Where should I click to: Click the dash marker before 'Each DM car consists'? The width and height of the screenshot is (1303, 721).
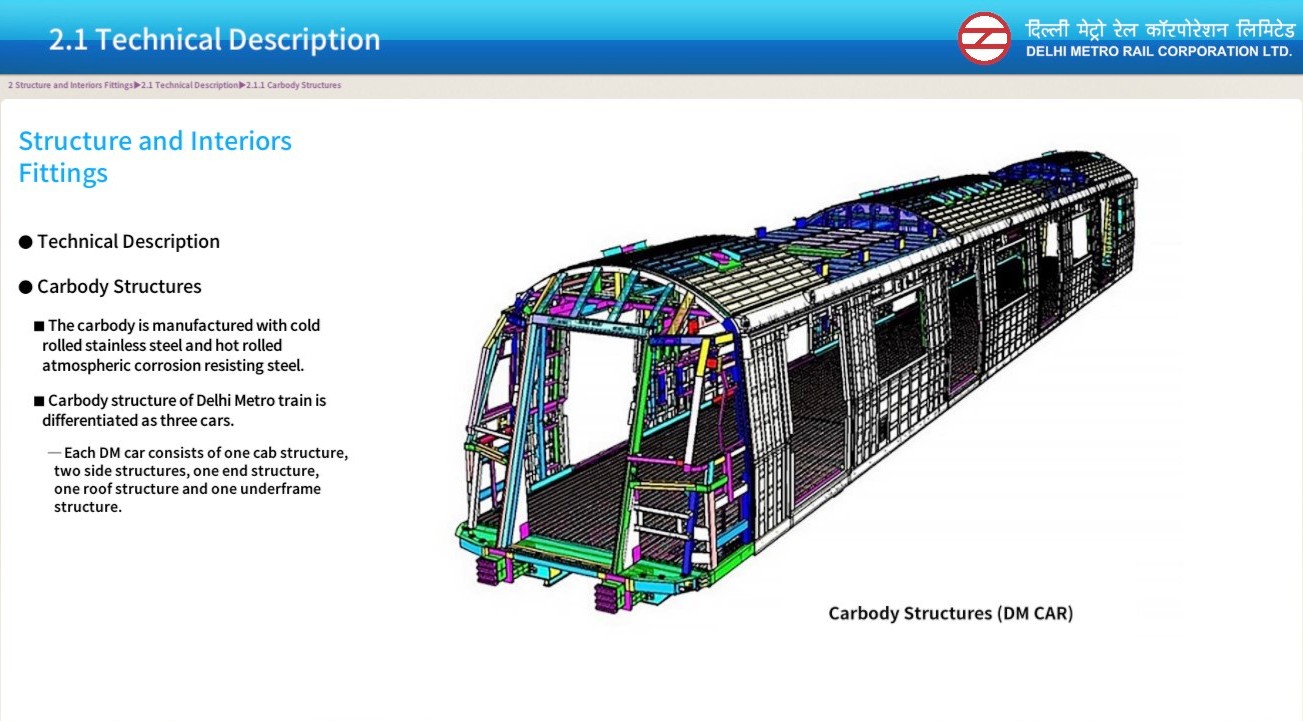[x=55, y=453]
